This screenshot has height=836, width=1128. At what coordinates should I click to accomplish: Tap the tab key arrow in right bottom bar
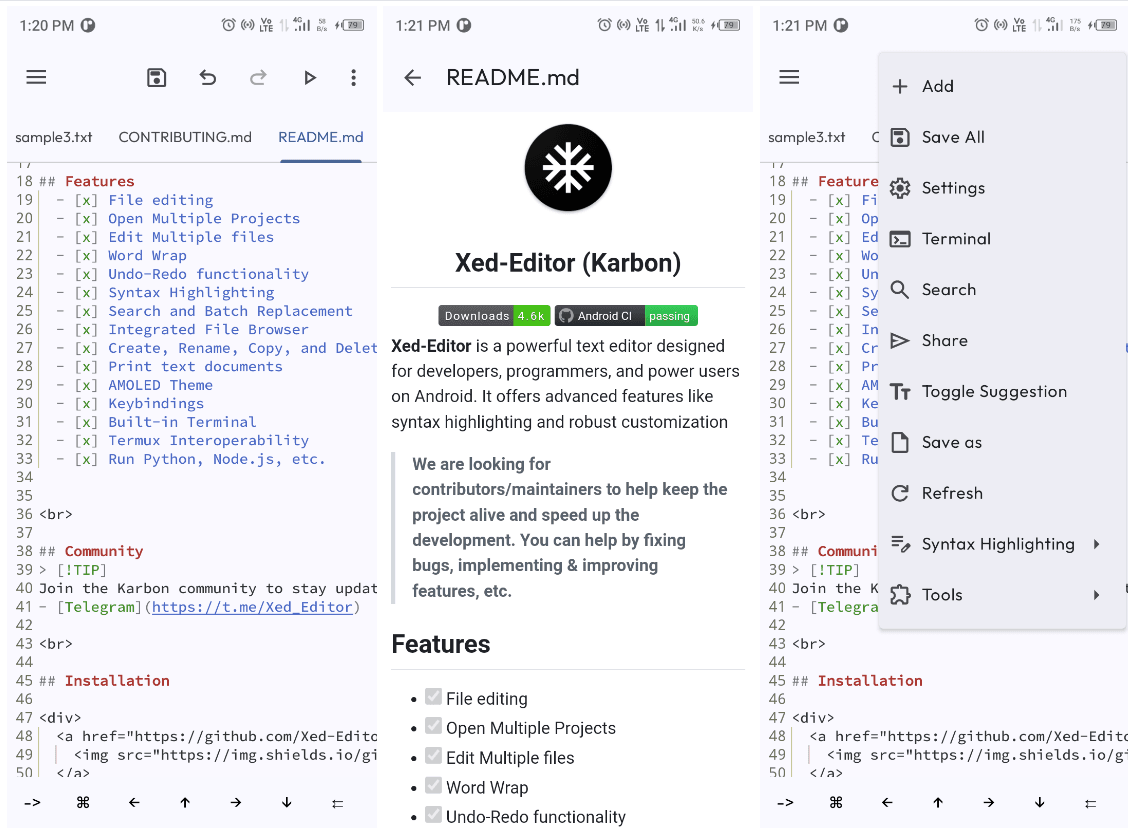[786, 802]
